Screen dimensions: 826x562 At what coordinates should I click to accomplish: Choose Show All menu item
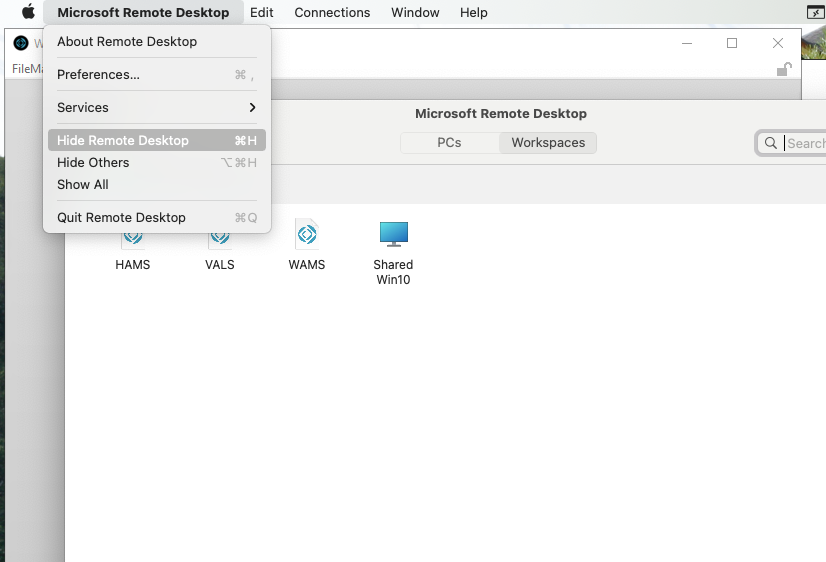click(157, 184)
